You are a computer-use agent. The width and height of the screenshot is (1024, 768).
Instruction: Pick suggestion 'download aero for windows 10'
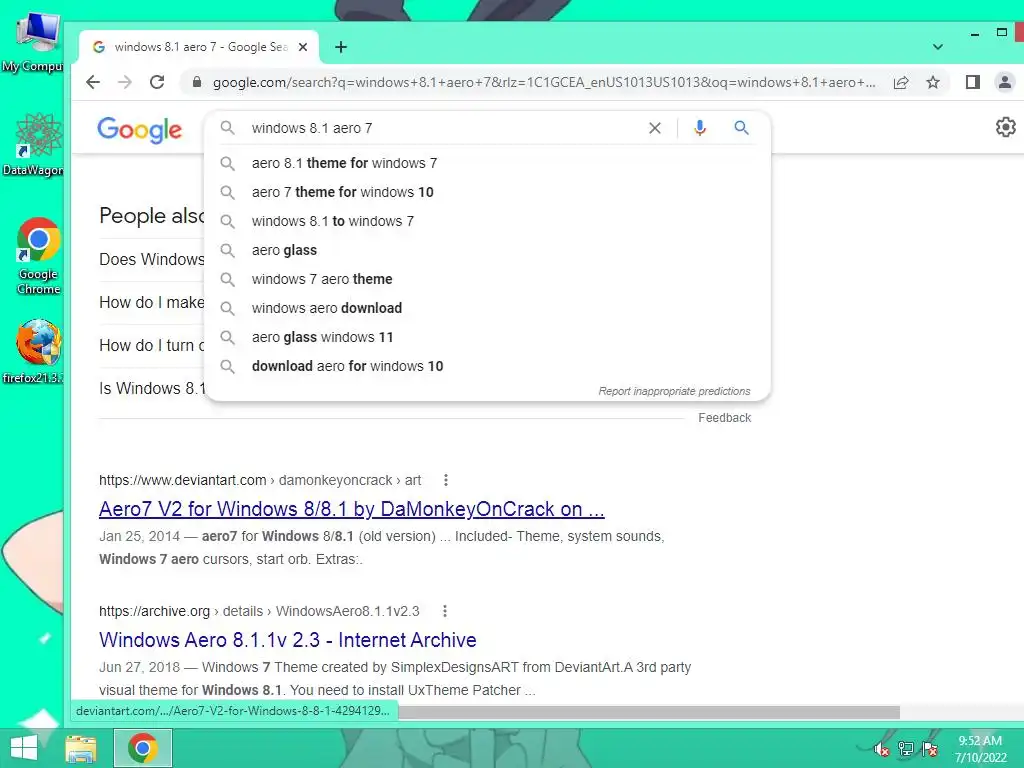pos(487,366)
